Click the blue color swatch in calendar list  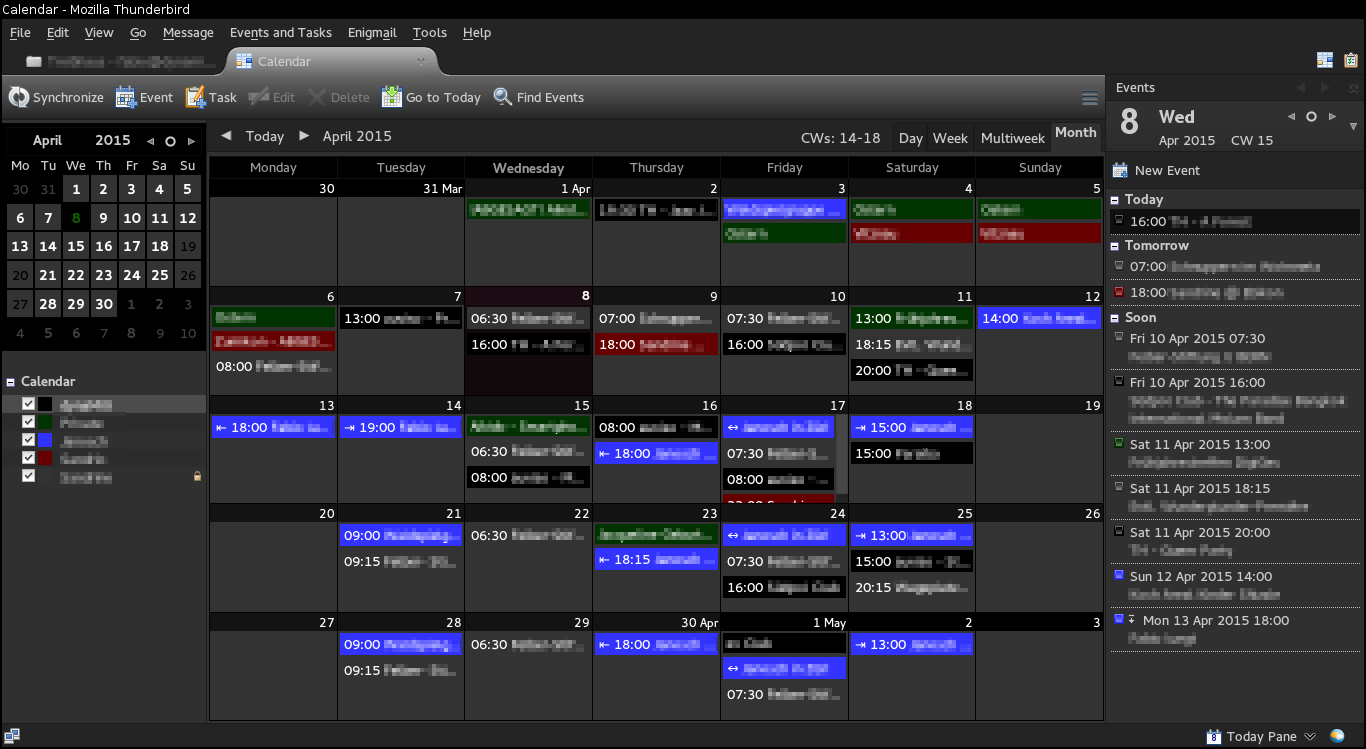[45, 440]
